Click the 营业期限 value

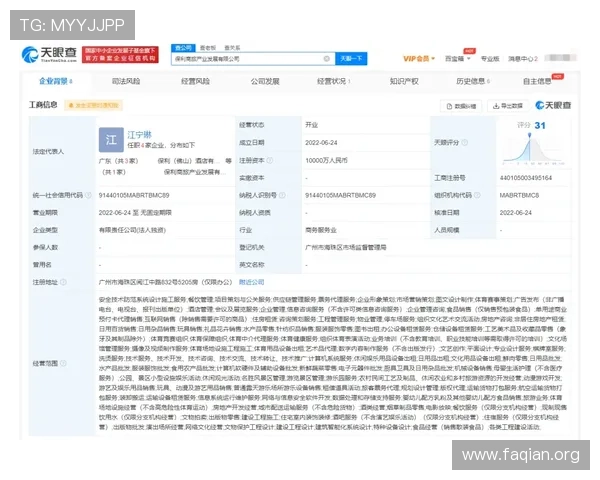pos(135,213)
